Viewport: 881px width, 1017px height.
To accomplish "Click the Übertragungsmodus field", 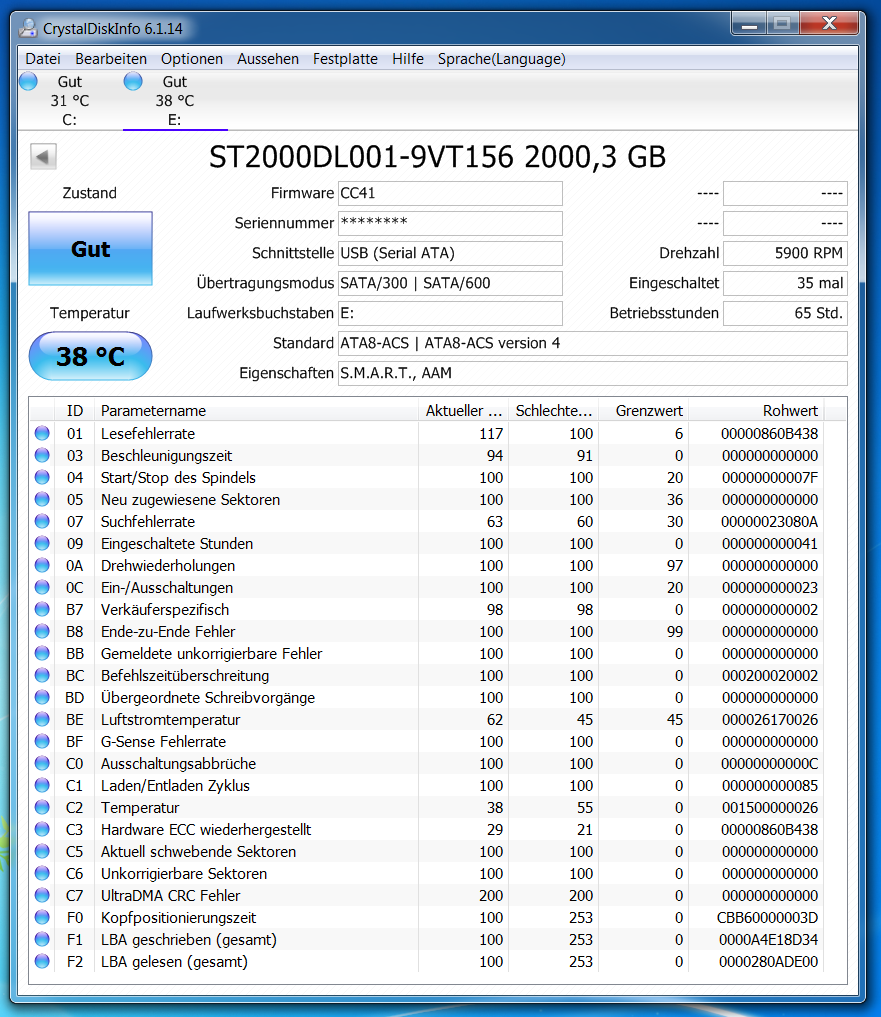I will tap(450, 283).
